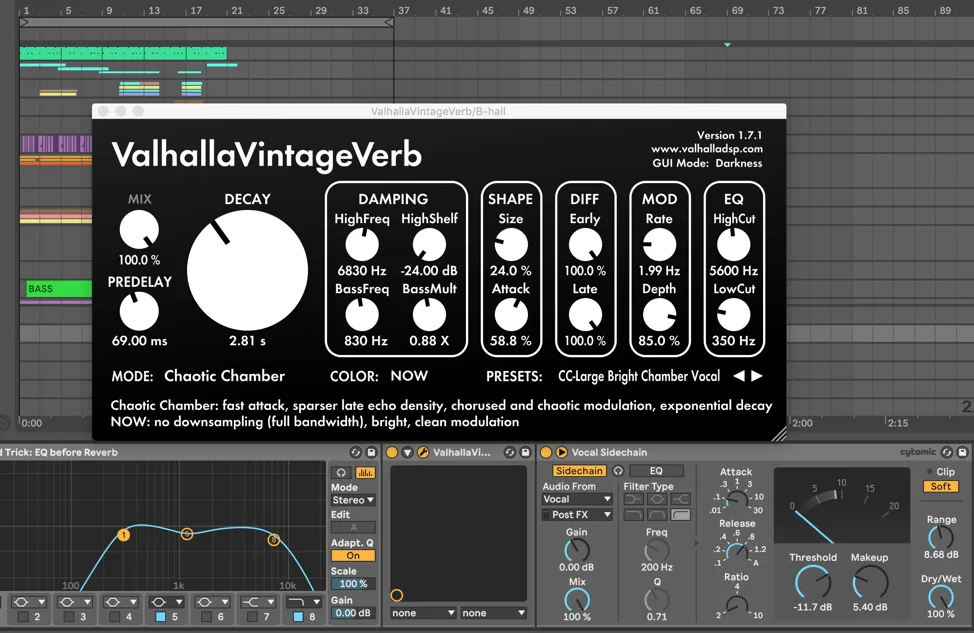
Task: Click EQ Scale 100 % field
Action: pos(353,584)
